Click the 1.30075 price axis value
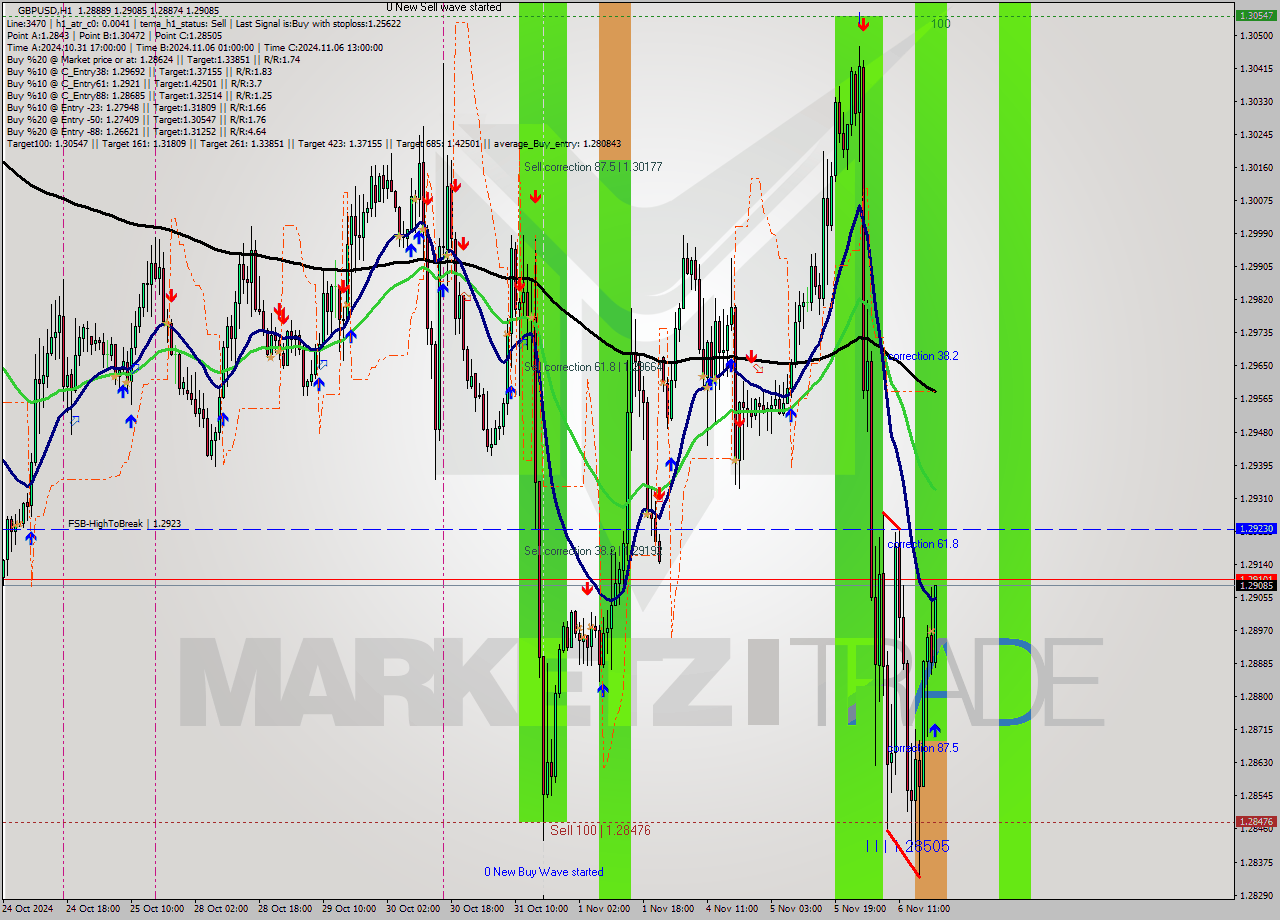 coord(1256,200)
